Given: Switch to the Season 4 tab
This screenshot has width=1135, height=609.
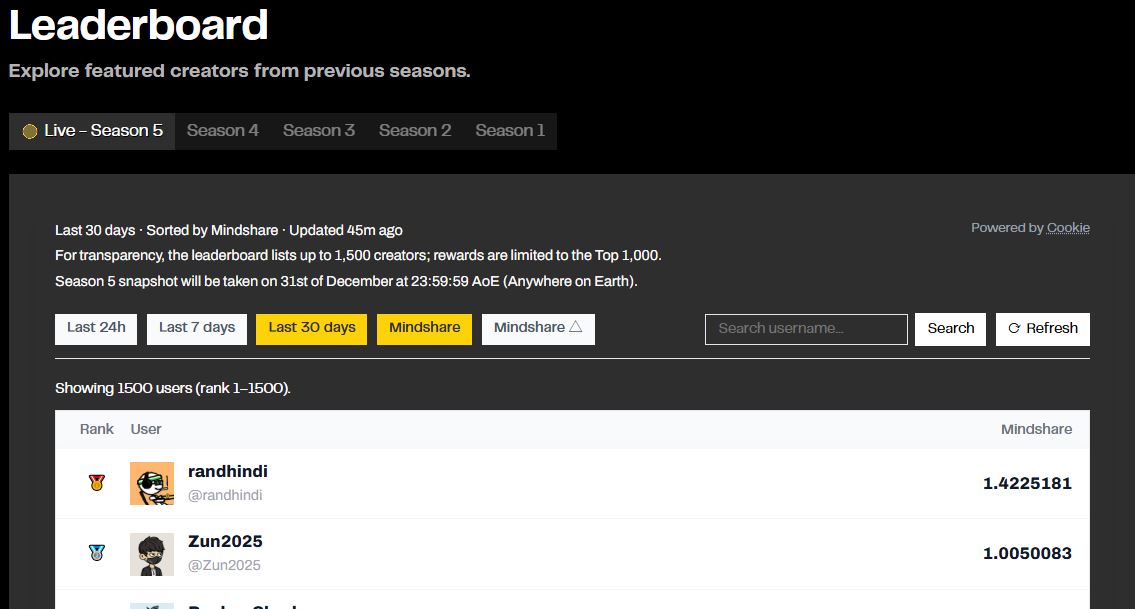Looking at the screenshot, I should [222, 131].
